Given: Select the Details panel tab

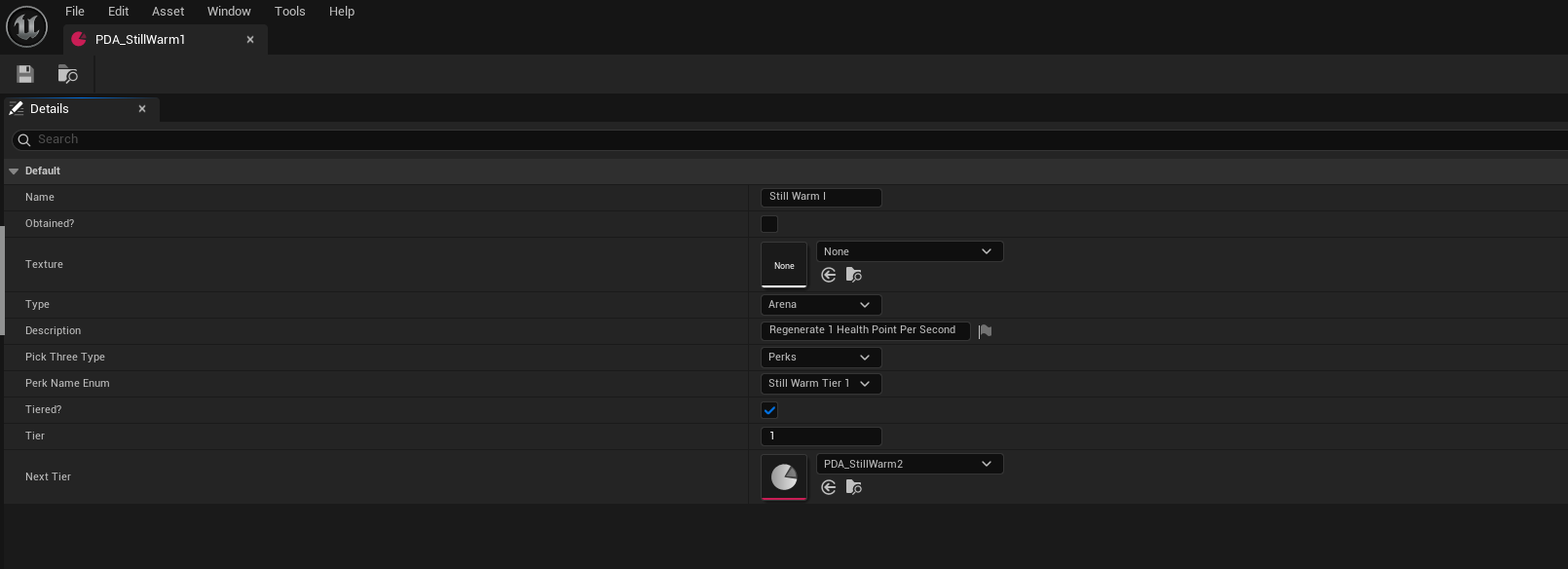Looking at the screenshot, I should tap(82, 109).
